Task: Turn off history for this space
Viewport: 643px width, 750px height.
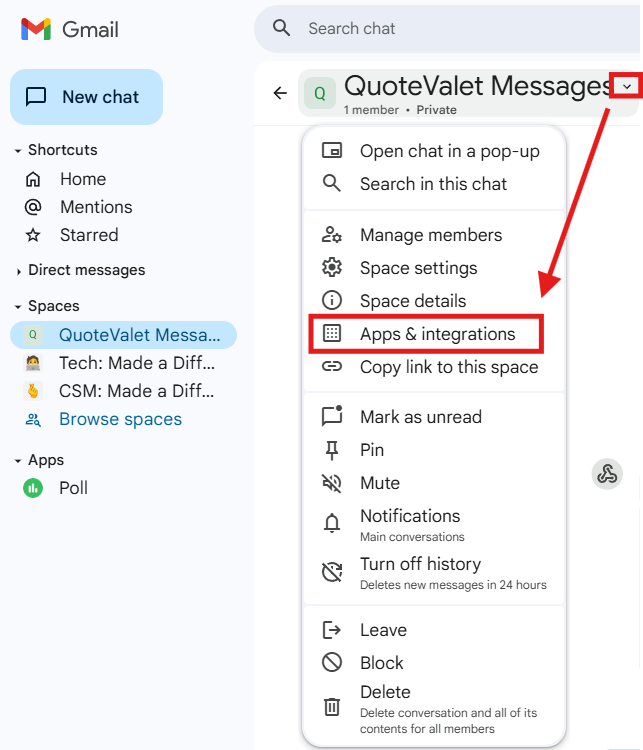Action: coord(420,565)
